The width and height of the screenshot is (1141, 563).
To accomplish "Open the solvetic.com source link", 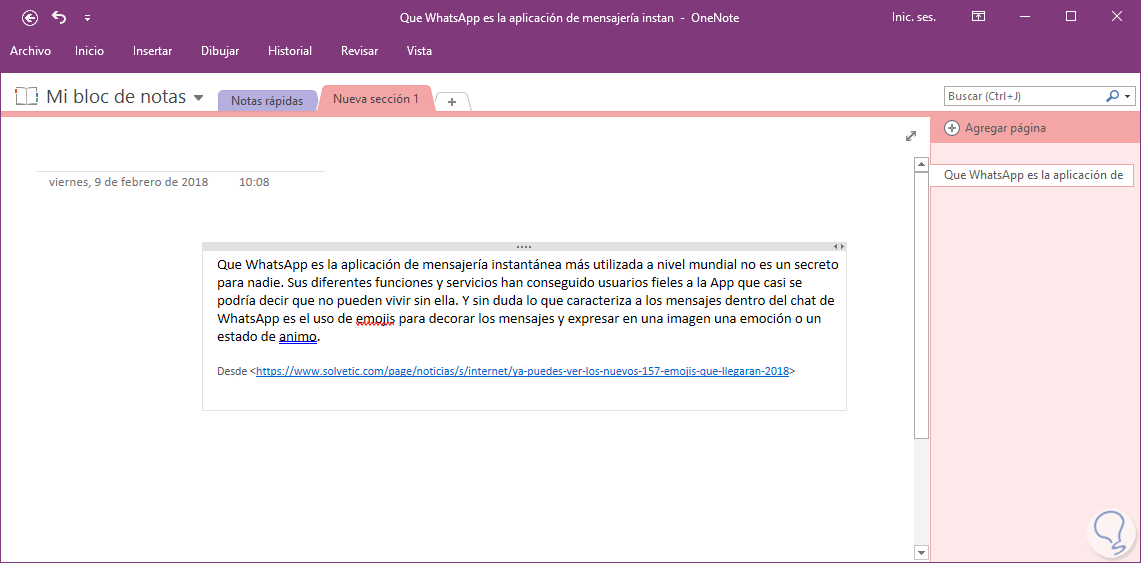I will point(522,371).
